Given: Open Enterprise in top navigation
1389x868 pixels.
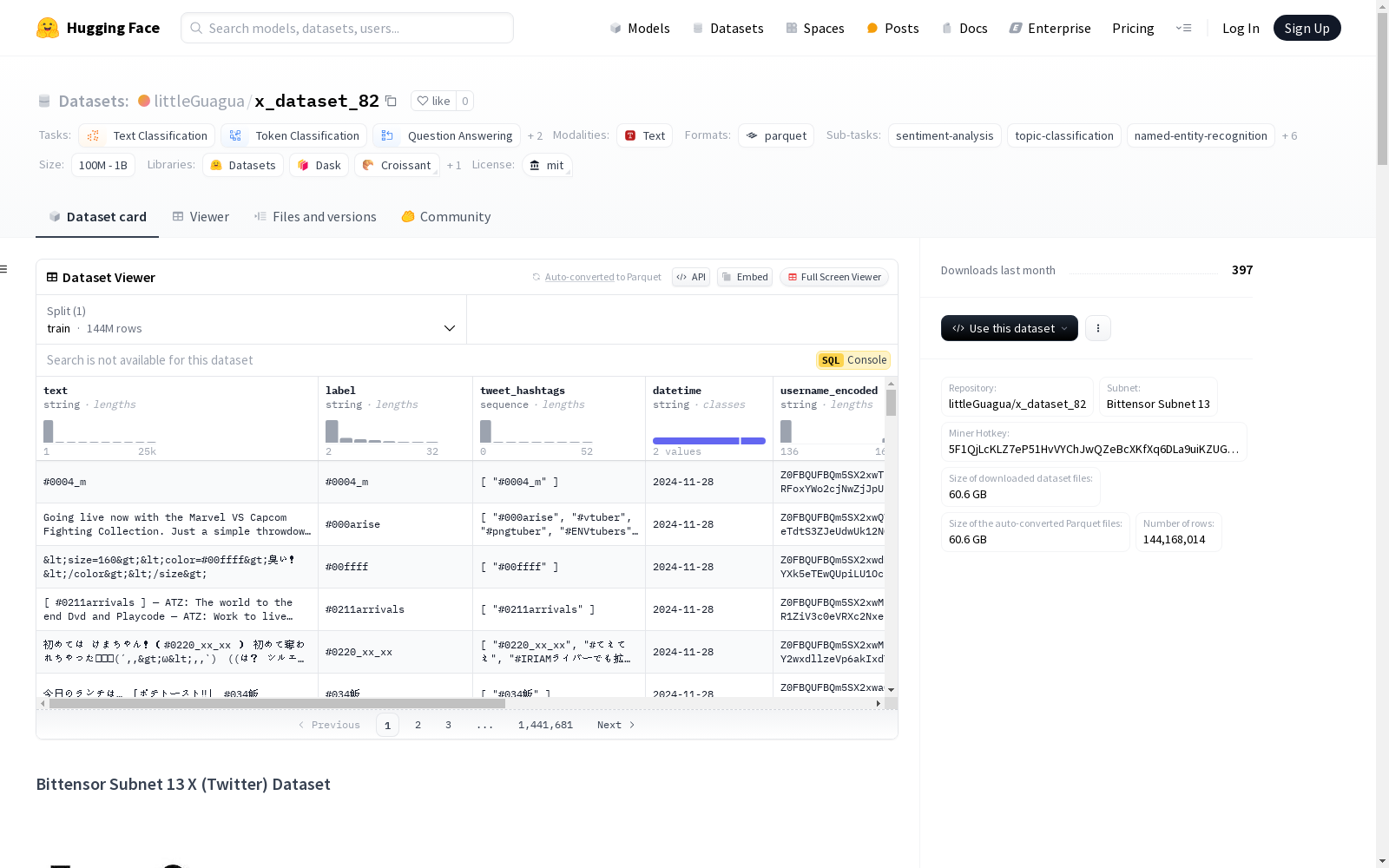Looking at the screenshot, I should click(x=1050, y=29).
